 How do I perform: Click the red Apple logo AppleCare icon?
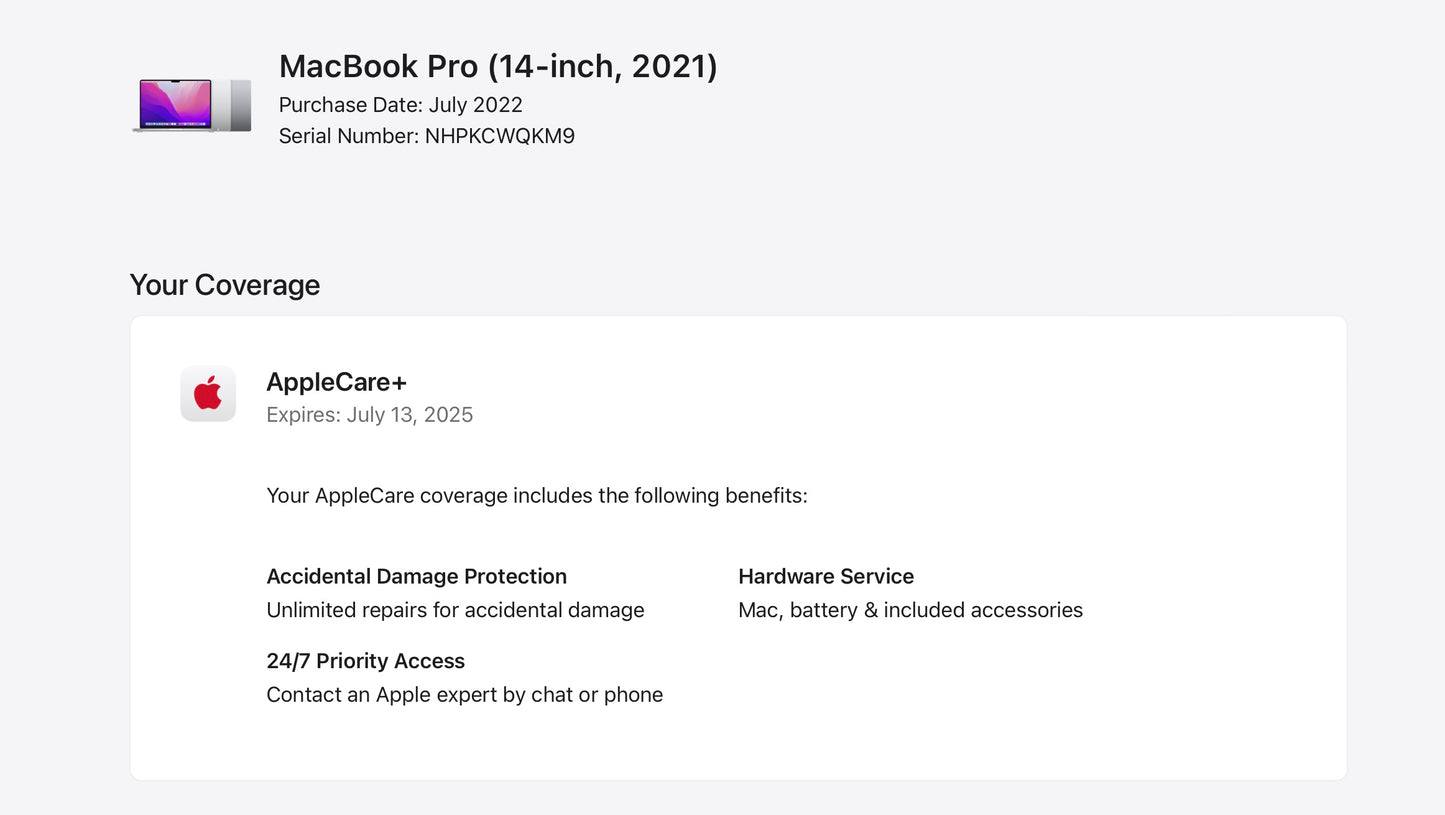pos(208,393)
